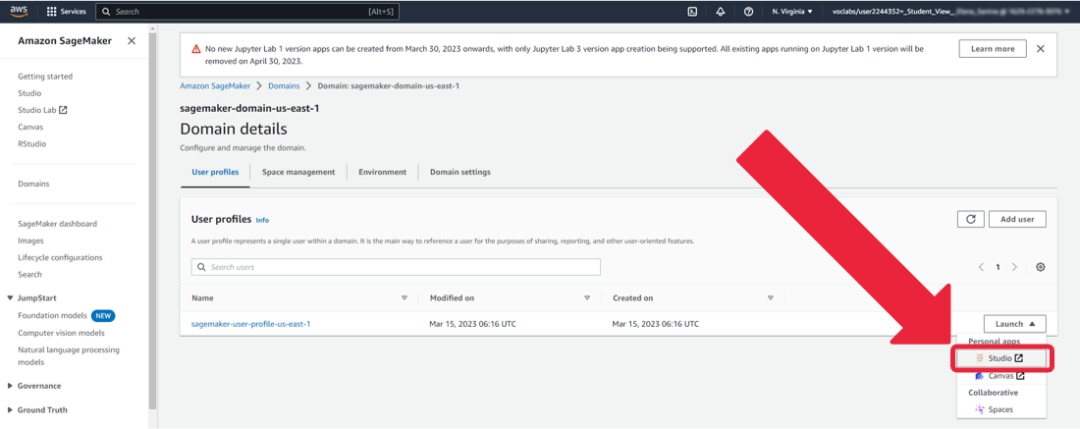Click the AWS top search box

pos(247,12)
